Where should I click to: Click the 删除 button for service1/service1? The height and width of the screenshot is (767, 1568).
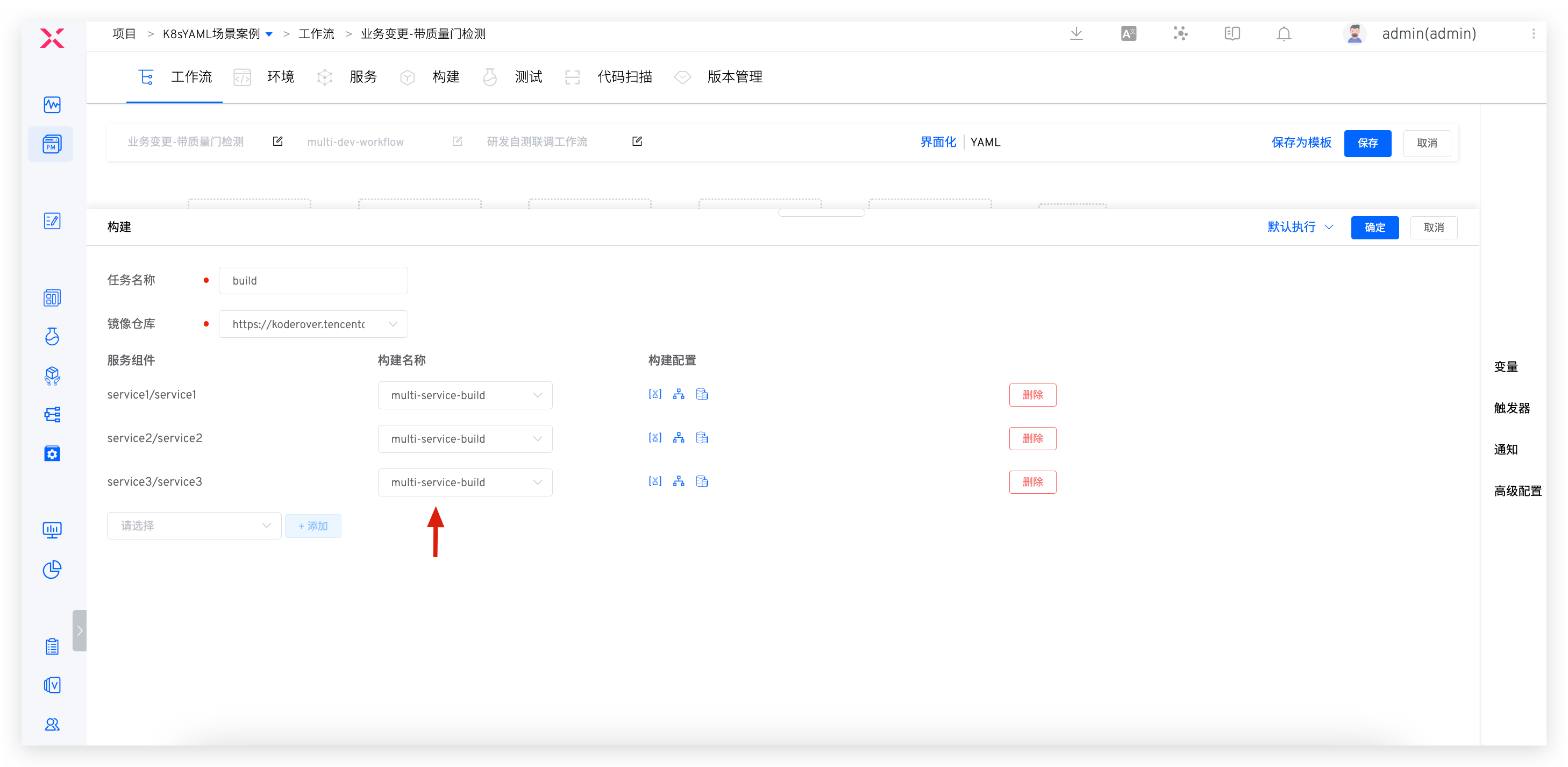point(1032,394)
